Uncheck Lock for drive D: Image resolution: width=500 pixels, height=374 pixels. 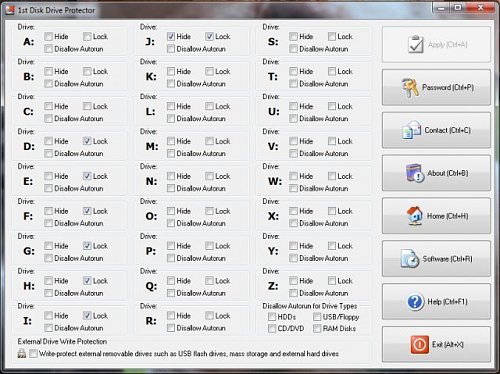(87, 141)
